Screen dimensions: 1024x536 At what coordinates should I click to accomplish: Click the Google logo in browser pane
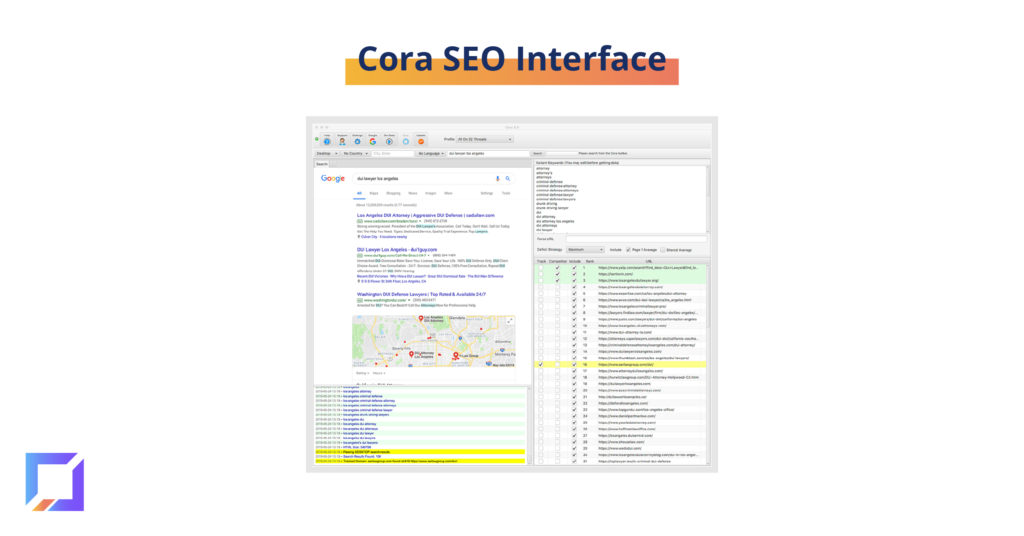coord(332,178)
